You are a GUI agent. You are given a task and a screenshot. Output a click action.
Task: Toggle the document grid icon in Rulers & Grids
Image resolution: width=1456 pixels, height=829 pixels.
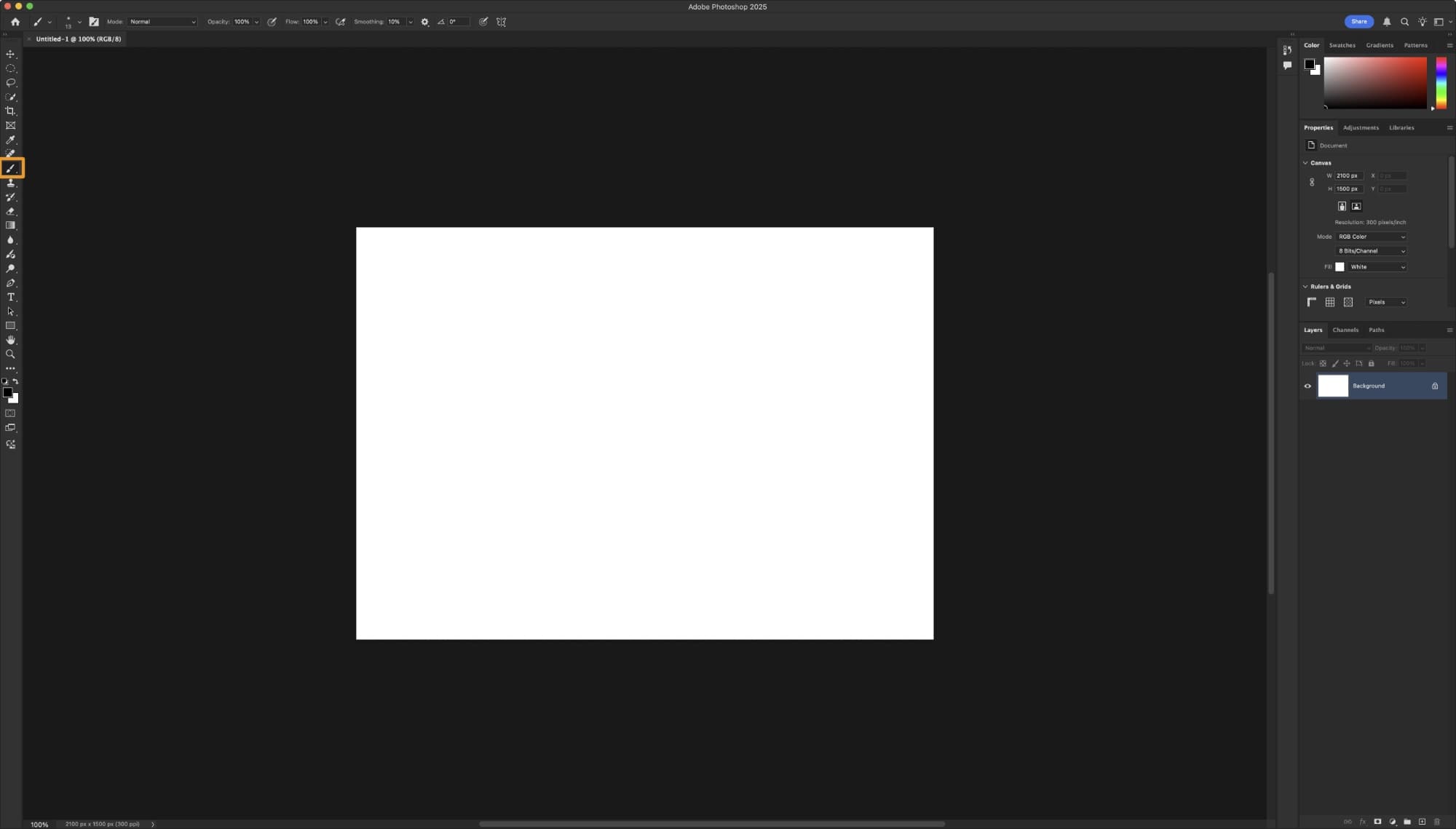pyautogui.click(x=1329, y=302)
